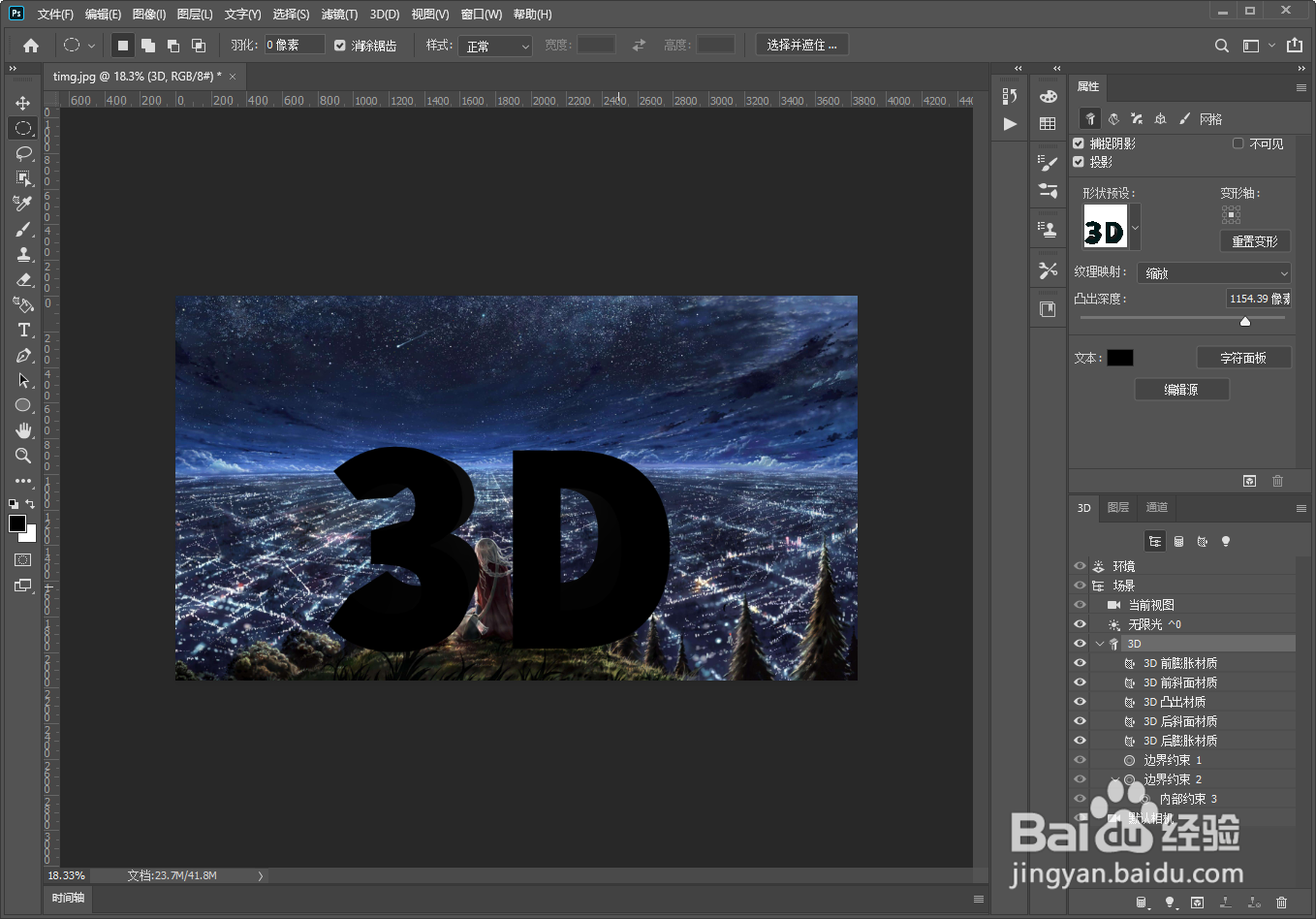The image size is (1316, 919).
Task: Select the Clone Stamp tool
Action: (23, 254)
